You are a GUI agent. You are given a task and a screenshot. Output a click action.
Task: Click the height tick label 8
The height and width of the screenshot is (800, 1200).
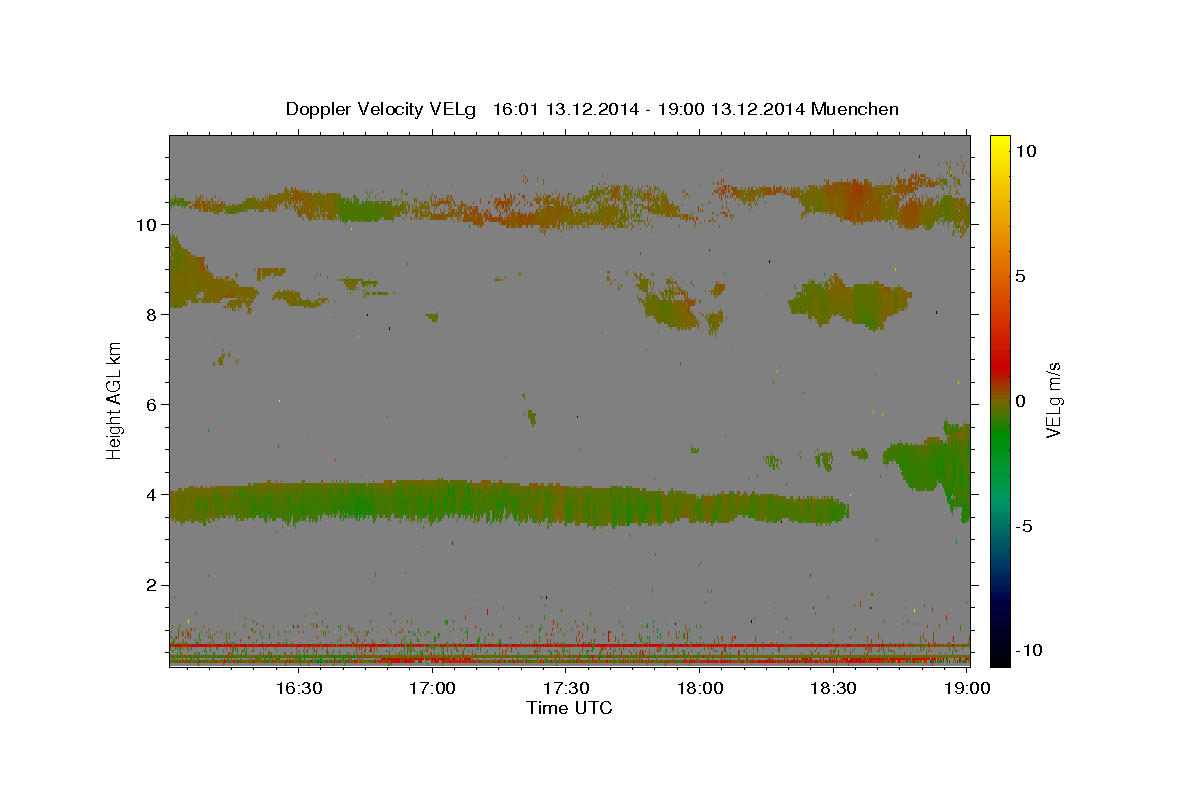tap(152, 314)
